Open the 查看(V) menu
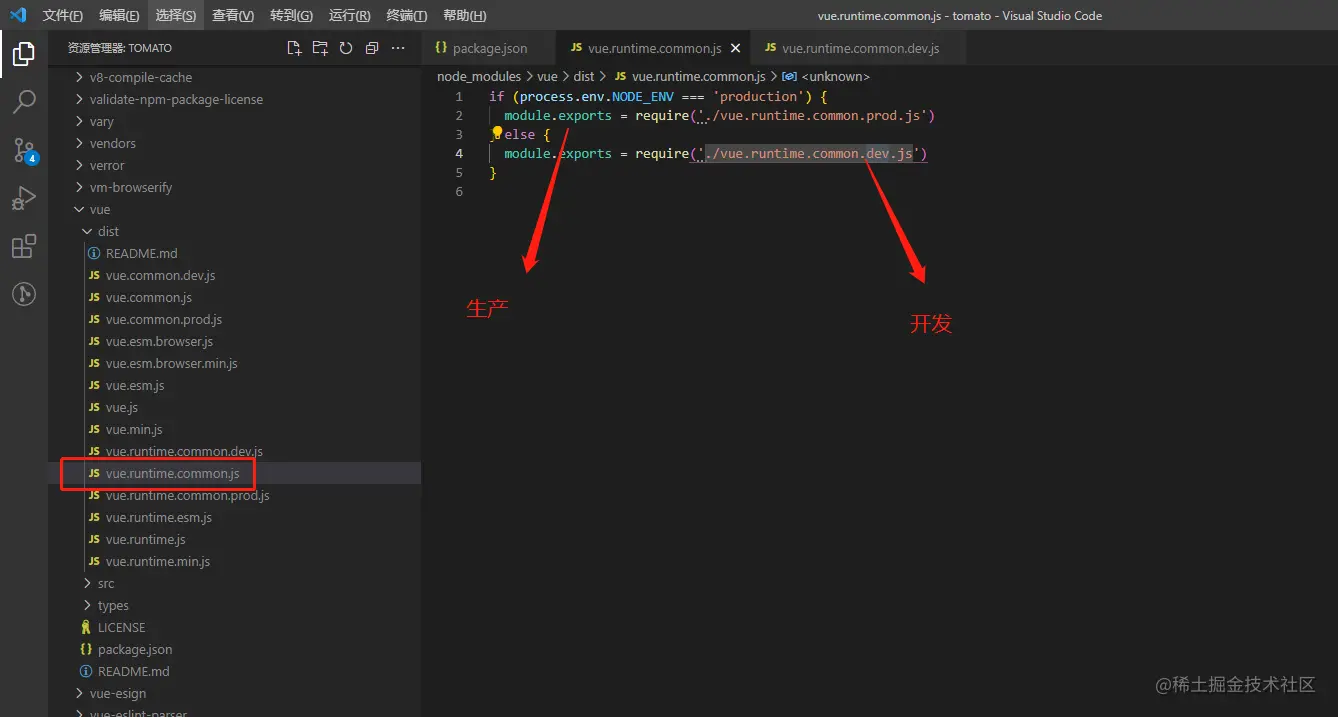The width and height of the screenshot is (1338, 717). 233,15
